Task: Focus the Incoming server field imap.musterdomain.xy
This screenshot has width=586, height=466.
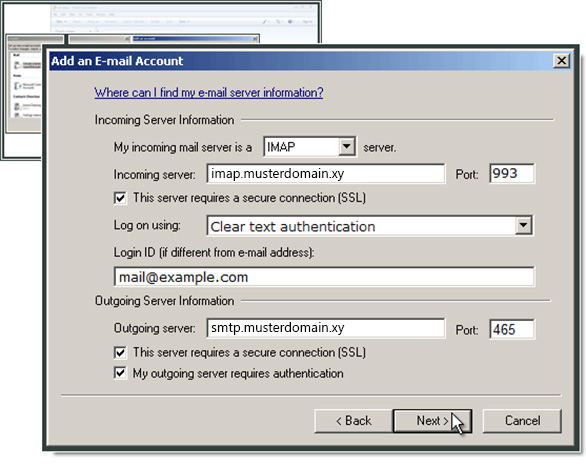Action: pyautogui.click(x=326, y=174)
